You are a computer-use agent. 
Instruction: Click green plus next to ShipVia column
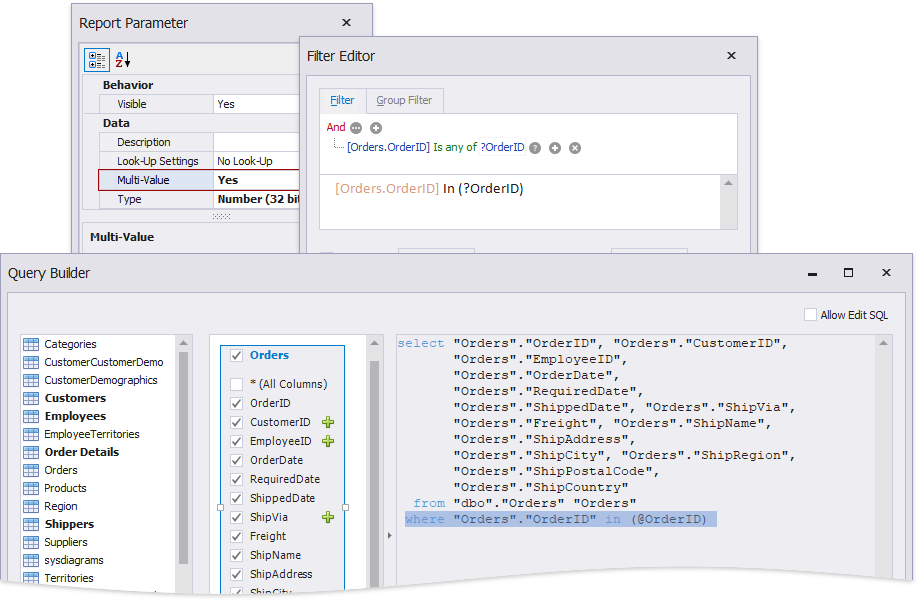pyautogui.click(x=327, y=518)
